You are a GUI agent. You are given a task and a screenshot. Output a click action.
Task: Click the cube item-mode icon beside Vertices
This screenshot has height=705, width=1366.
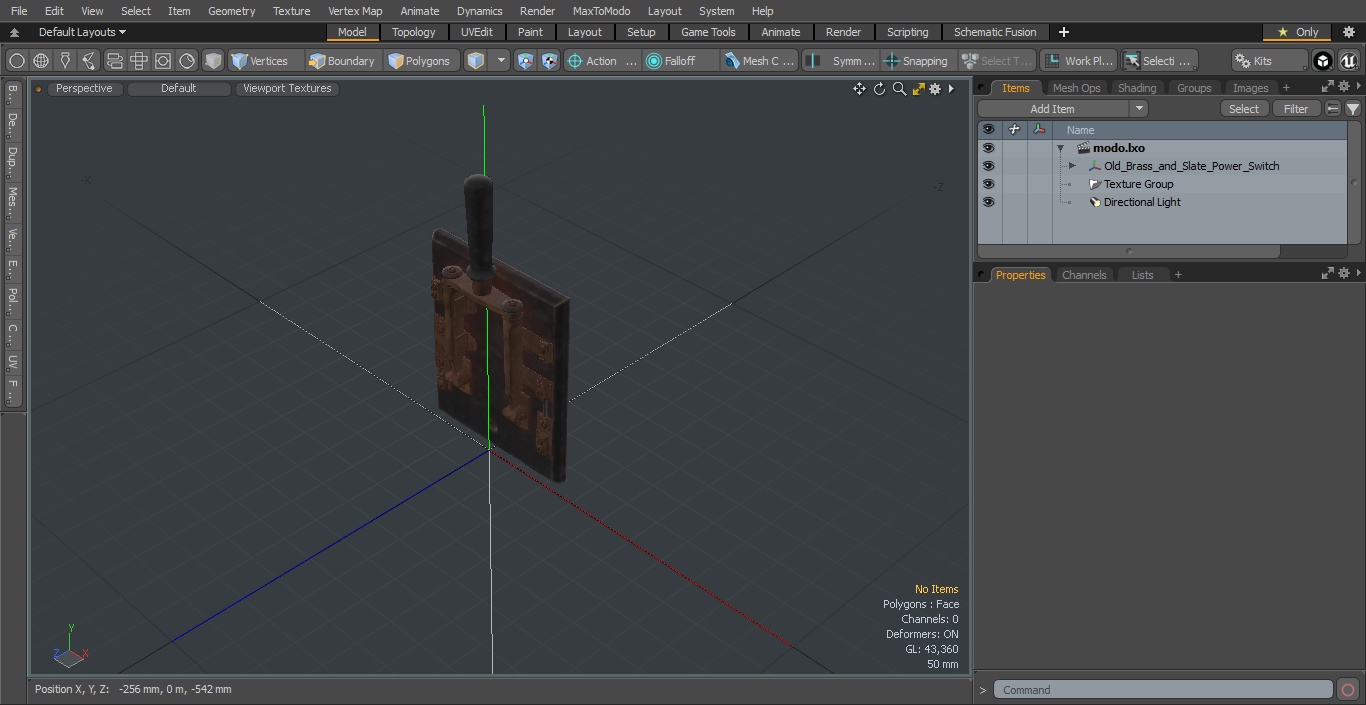(x=213, y=61)
